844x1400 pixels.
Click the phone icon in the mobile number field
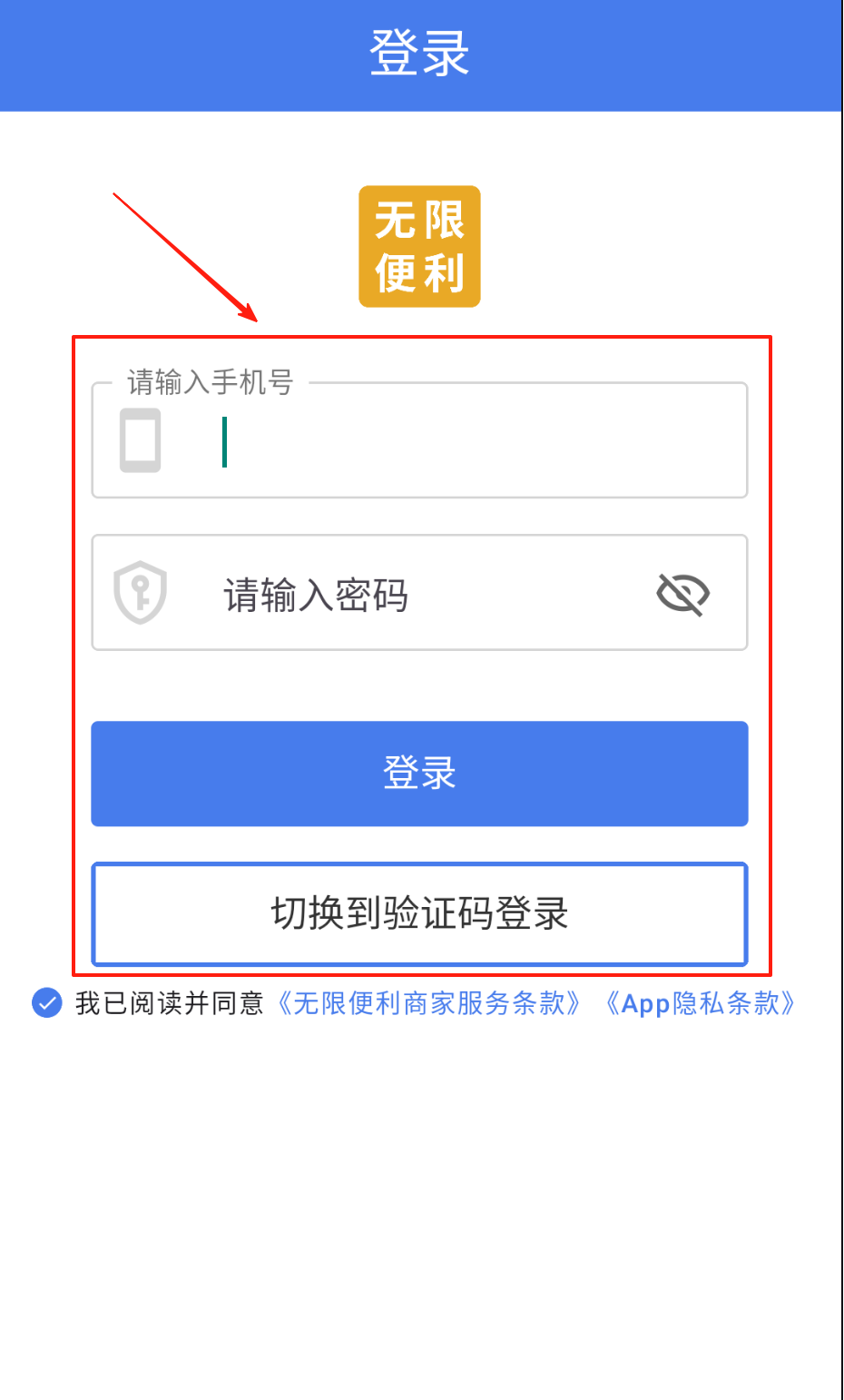coord(141,440)
